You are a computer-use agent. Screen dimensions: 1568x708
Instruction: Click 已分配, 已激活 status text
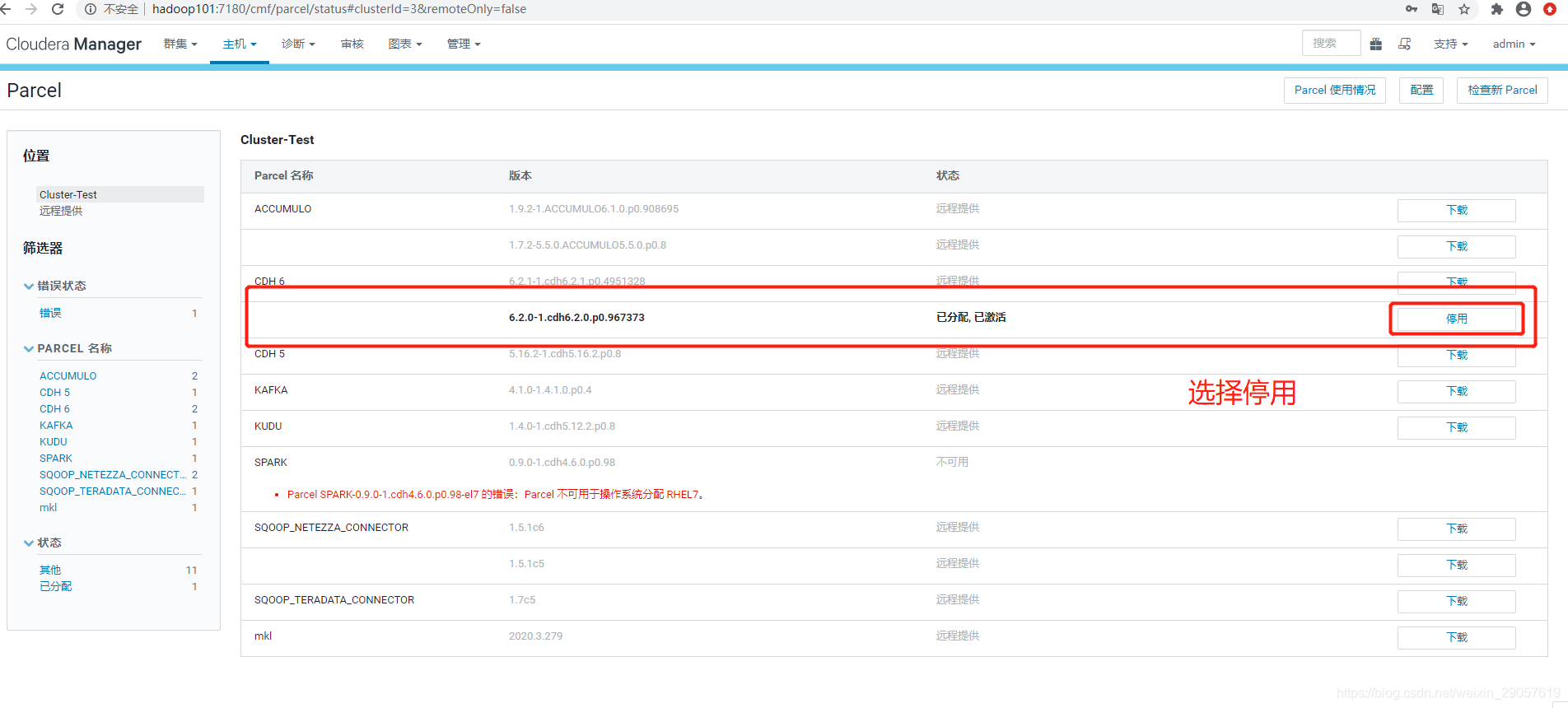(971, 317)
